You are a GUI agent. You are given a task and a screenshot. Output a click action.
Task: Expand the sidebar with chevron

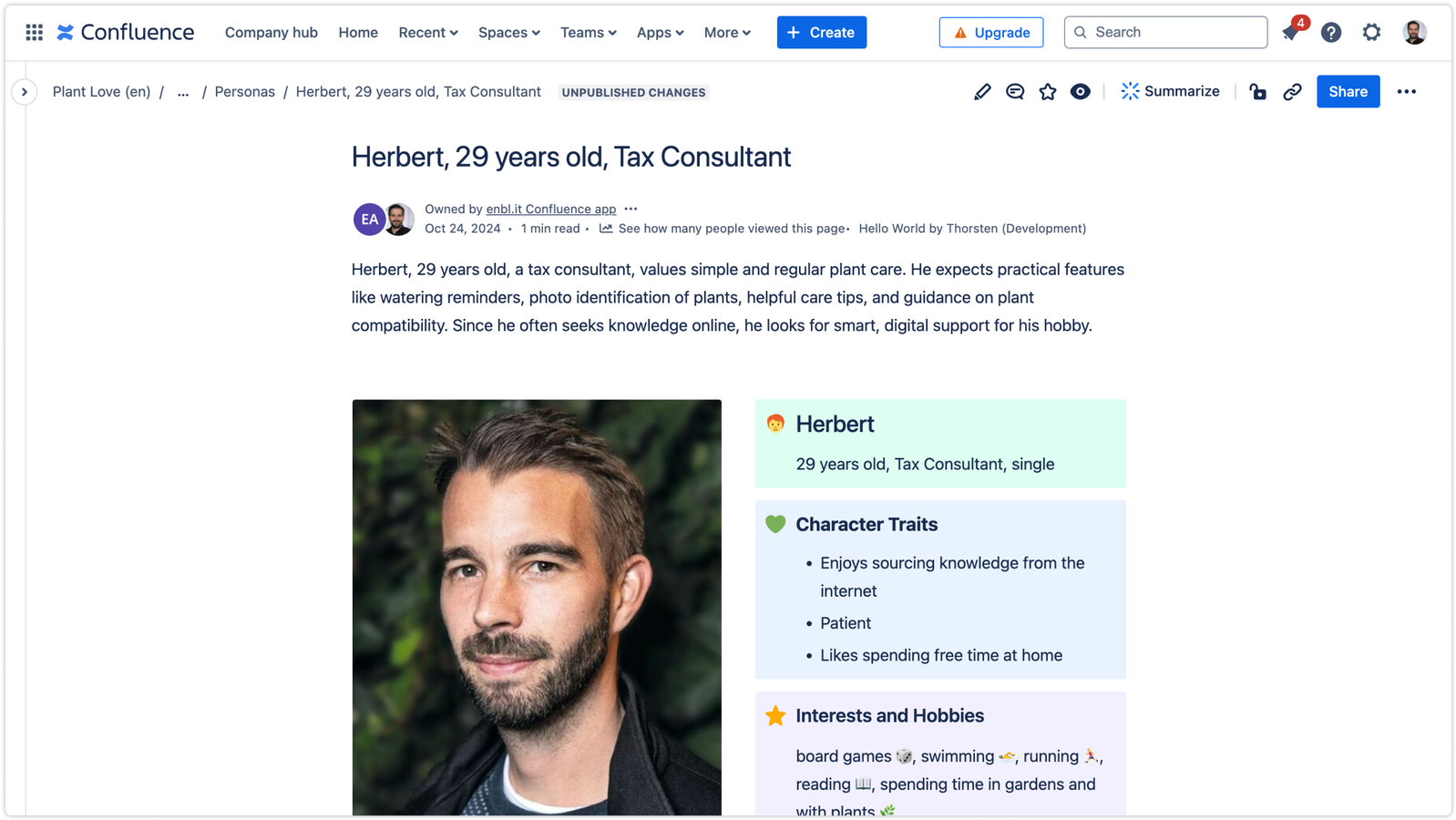click(25, 92)
